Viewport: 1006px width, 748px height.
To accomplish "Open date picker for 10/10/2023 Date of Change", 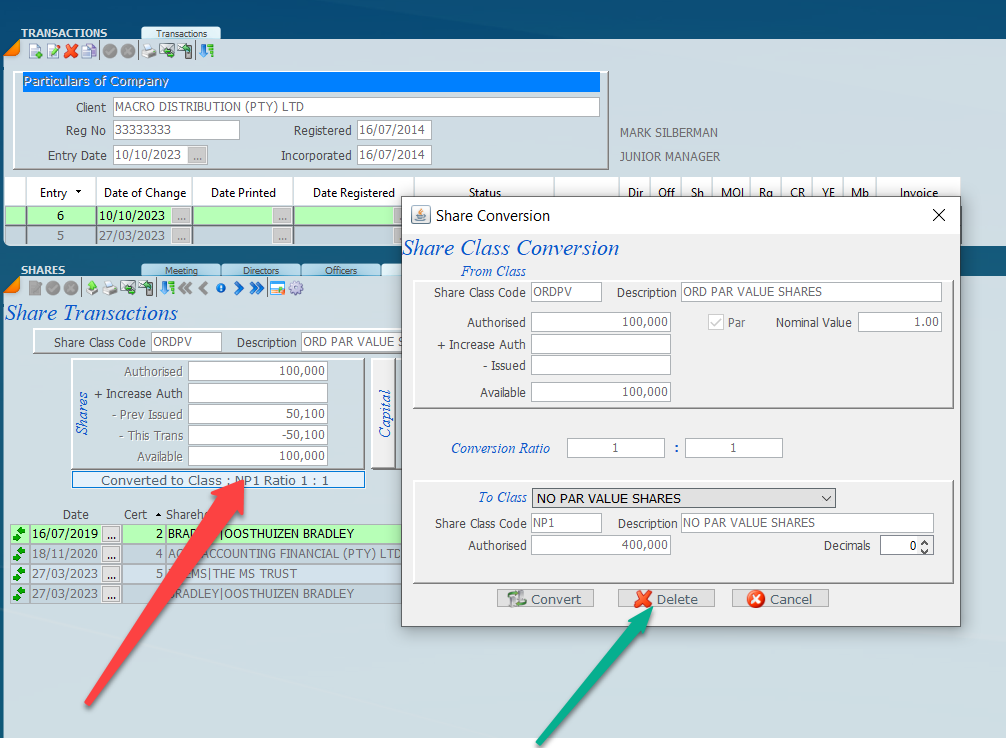I will point(181,215).
